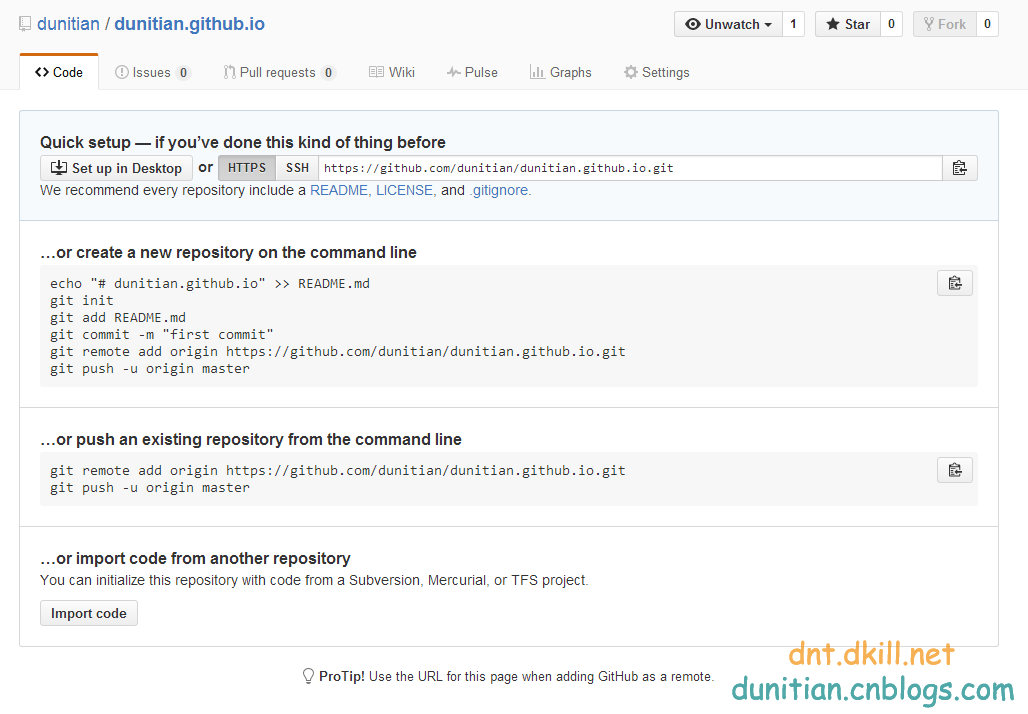Copy the create new repository commands
The height and width of the screenshot is (714, 1028).
955,283
